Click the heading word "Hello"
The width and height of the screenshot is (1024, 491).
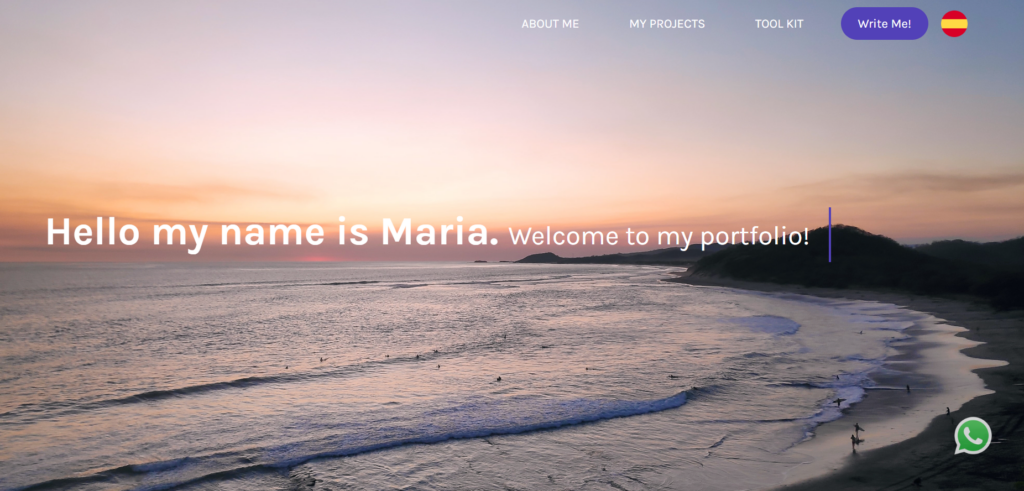click(x=93, y=232)
